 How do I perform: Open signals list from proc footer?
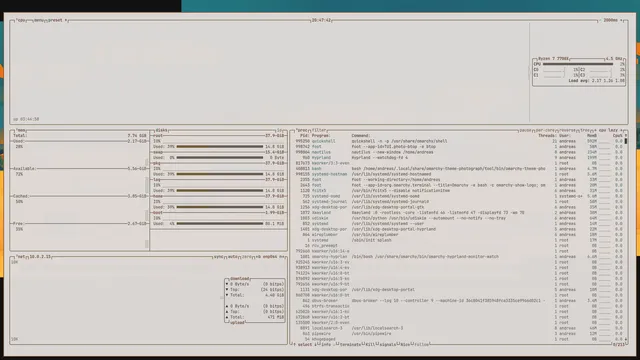coord(387,344)
